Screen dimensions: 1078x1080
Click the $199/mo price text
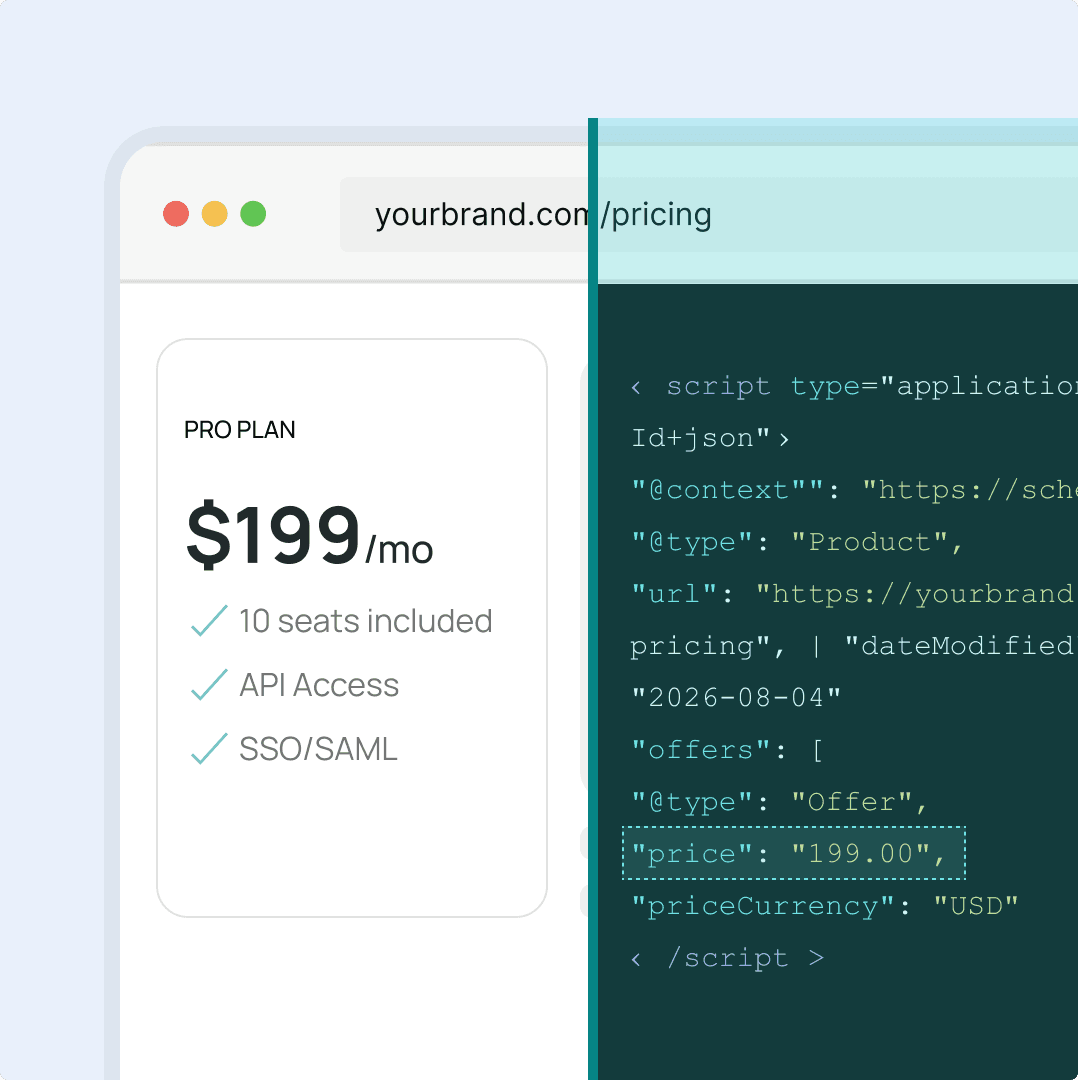pos(309,534)
